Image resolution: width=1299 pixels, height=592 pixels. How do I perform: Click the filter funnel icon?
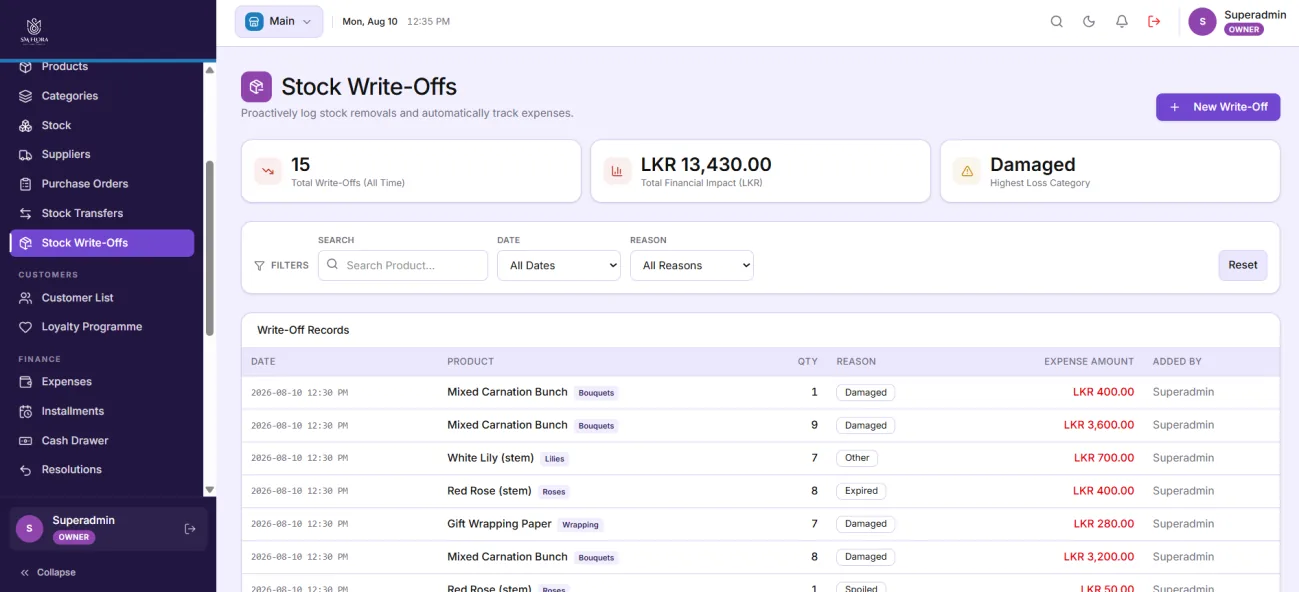[260, 266]
